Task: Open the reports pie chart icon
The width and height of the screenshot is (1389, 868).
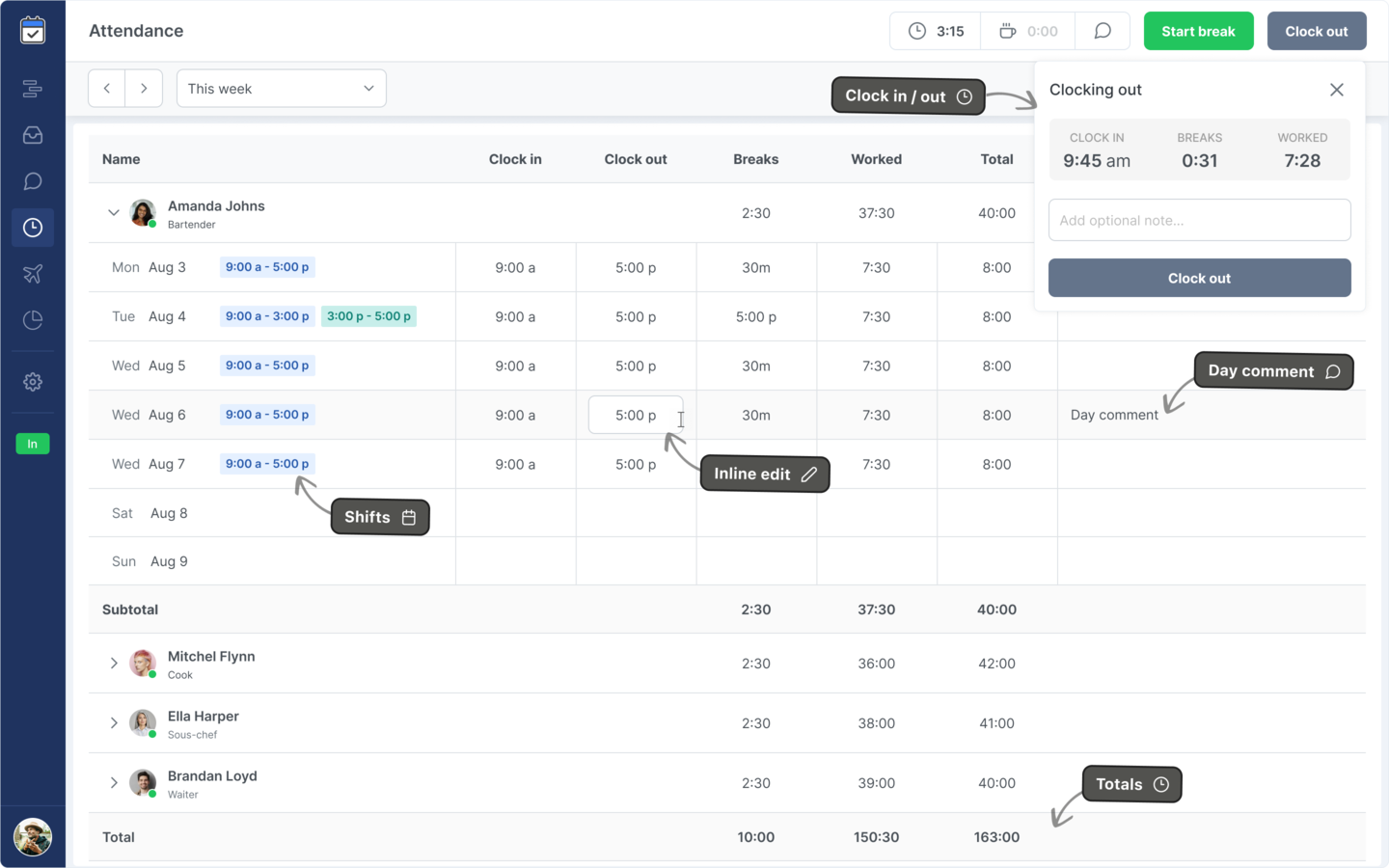Action: pyautogui.click(x=32, y=320)
